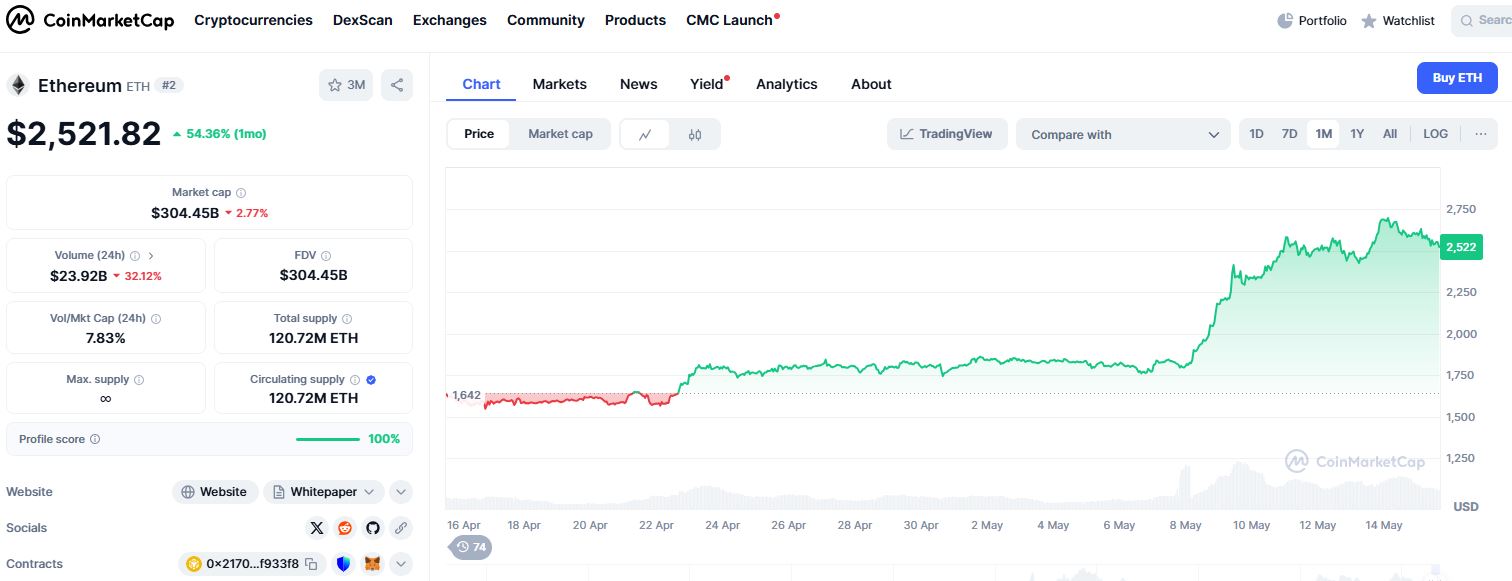Open the Market cap info tooltip icon
Screen dimensions: 1512x581
click(241, 193)
